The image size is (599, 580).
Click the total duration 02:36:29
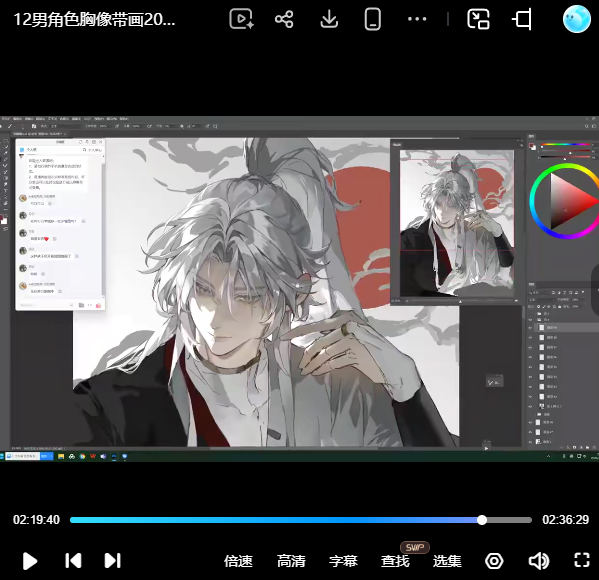(565, 520)
